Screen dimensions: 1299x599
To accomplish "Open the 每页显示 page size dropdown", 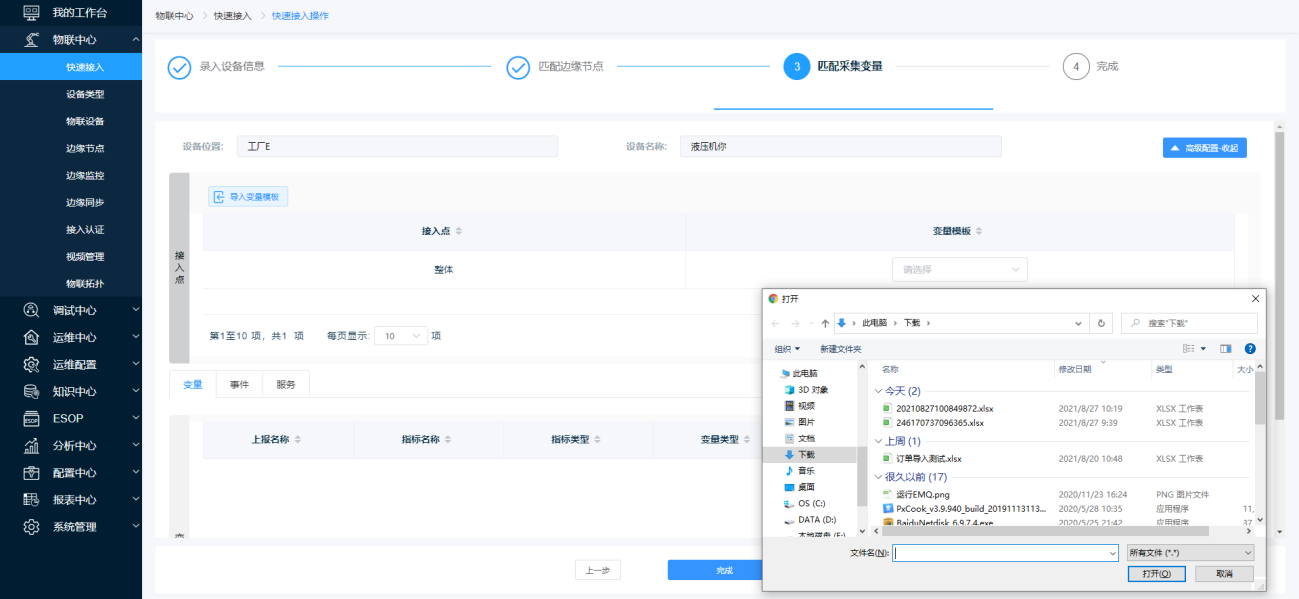I will click(x=401, y=336).
